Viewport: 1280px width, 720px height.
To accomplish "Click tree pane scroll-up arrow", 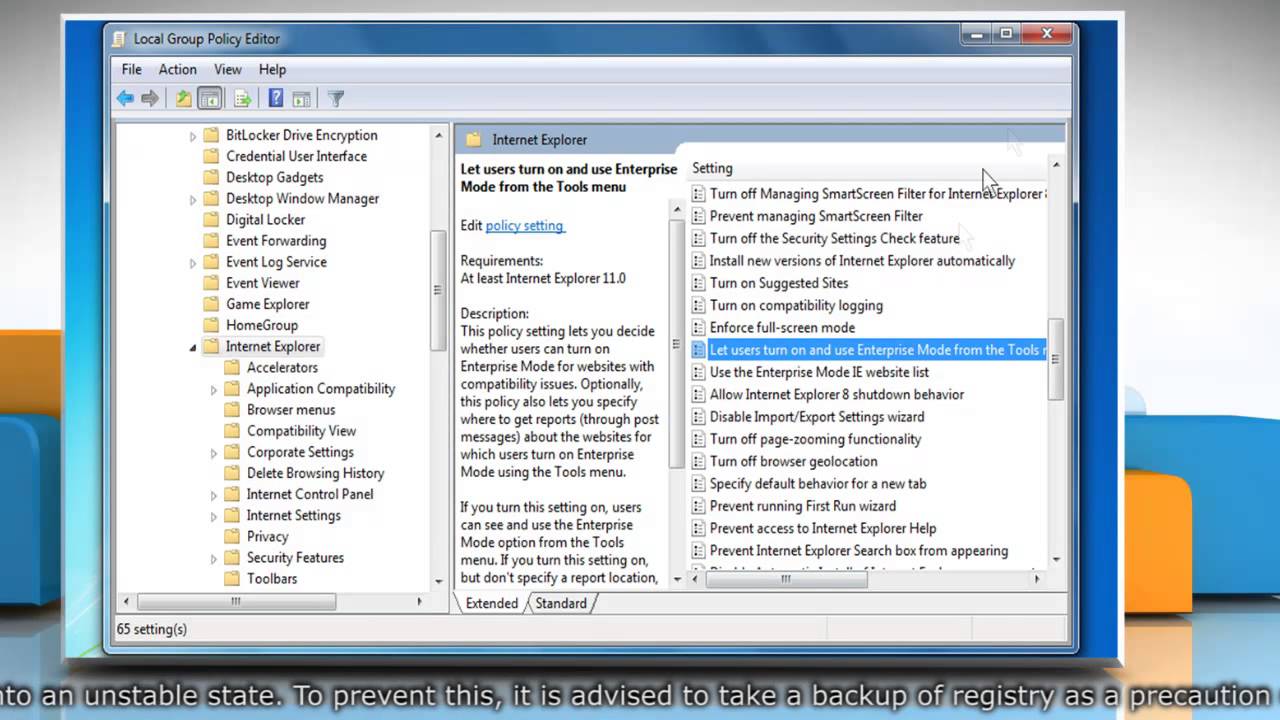I will coord(438,133).
